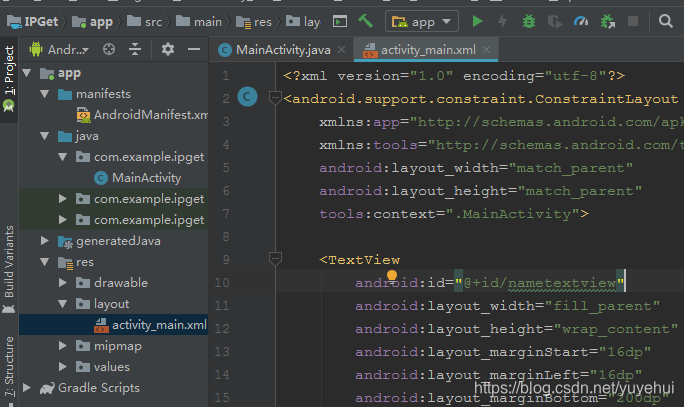Attach debugger to Android process icon
684x407 pixels.
click(x=608, y=21)
